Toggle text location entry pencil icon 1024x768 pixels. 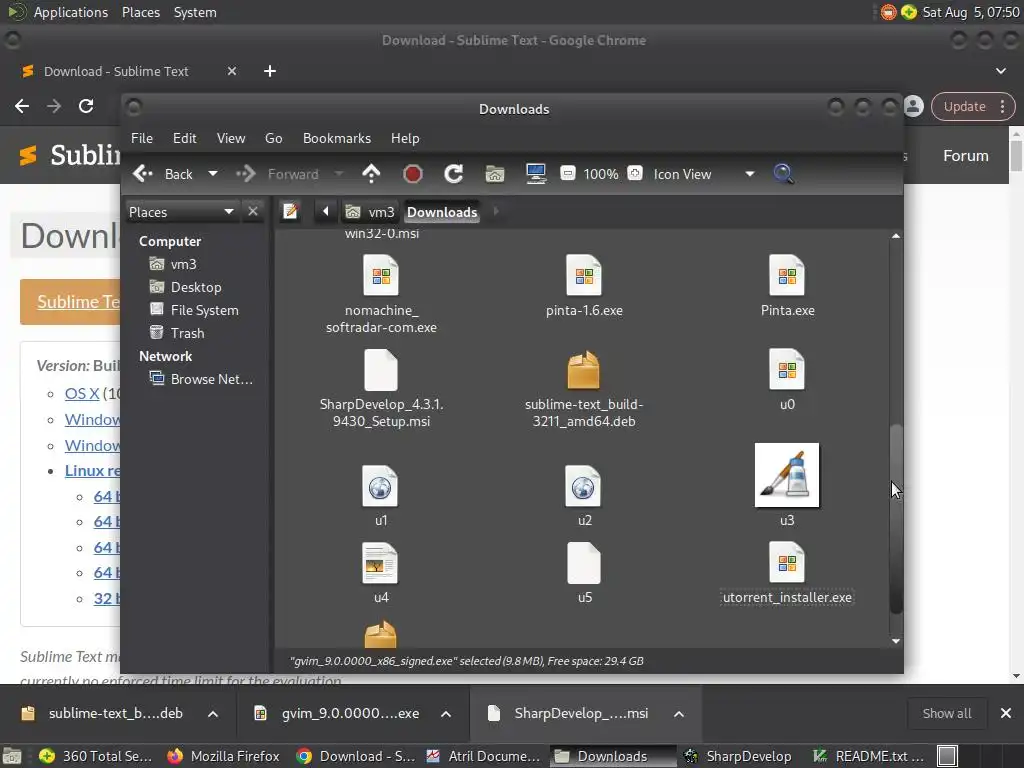coord(291,212)
